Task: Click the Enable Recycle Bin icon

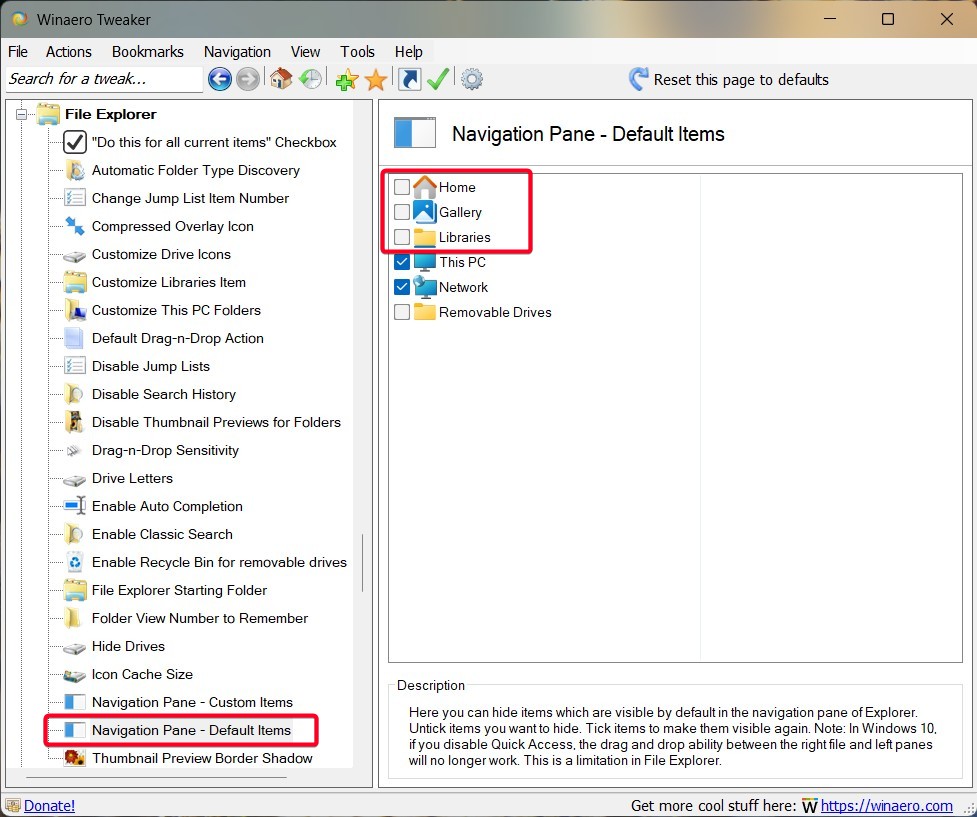Action: pyautogui.click(x=75, y=562)
